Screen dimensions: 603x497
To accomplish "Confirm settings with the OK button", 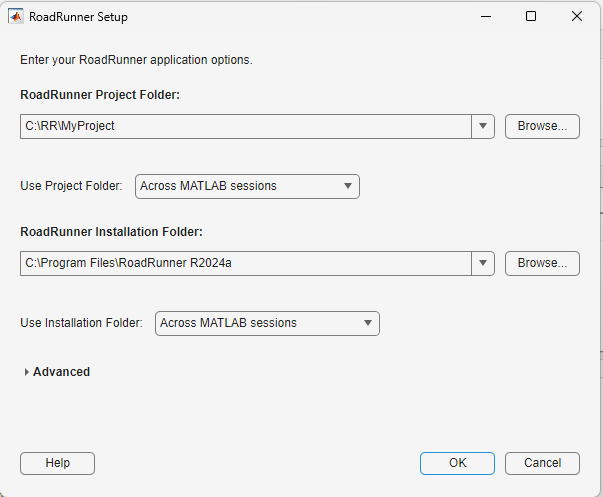I will coord(457,463).
